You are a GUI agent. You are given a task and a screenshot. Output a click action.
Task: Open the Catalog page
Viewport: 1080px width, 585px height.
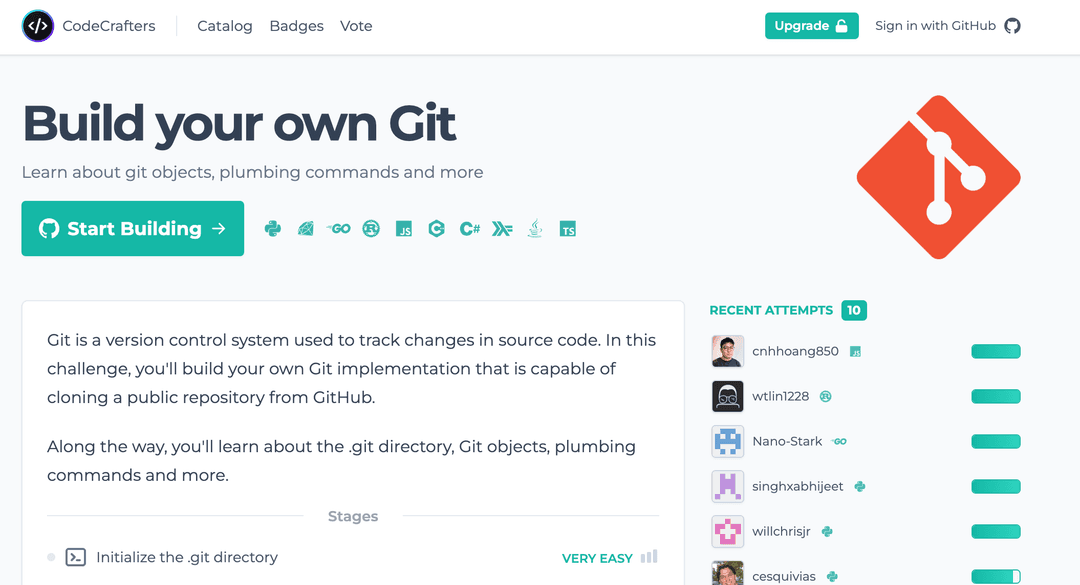225,26
